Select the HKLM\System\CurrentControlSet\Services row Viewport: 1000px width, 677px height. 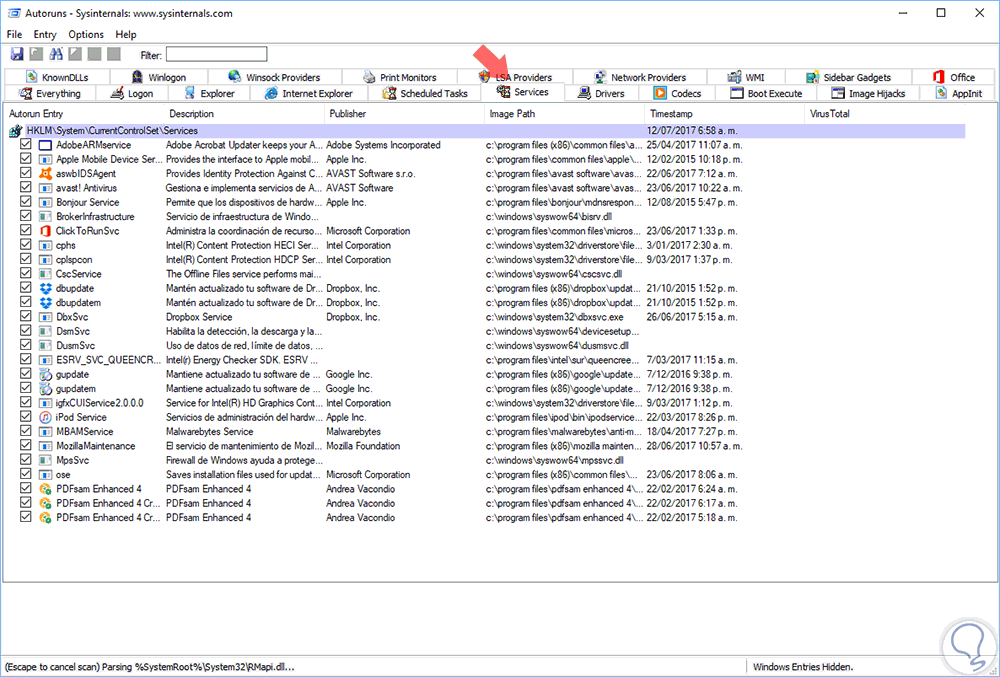click(486, 131)
